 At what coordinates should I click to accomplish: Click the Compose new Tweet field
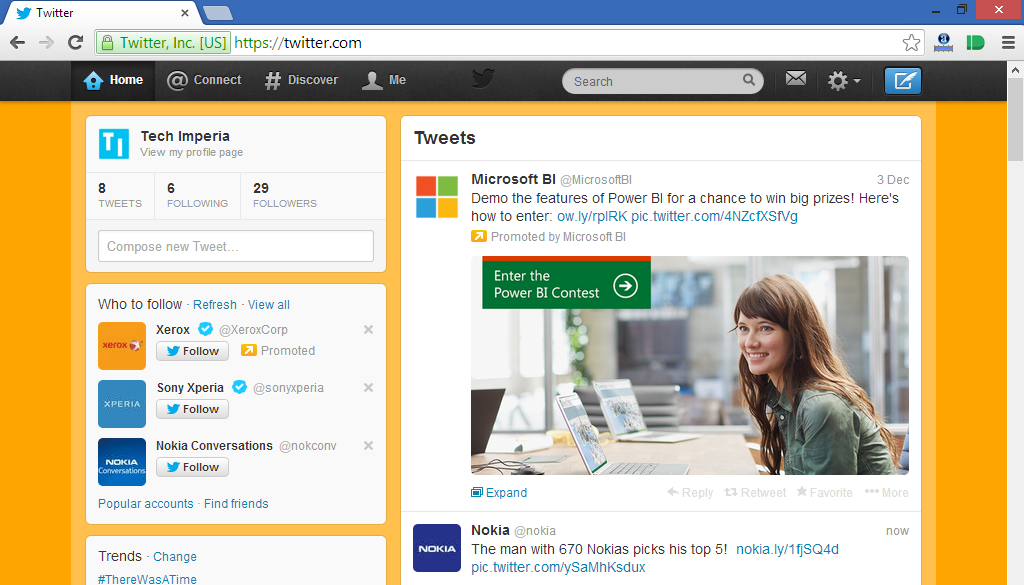point(236,246)
